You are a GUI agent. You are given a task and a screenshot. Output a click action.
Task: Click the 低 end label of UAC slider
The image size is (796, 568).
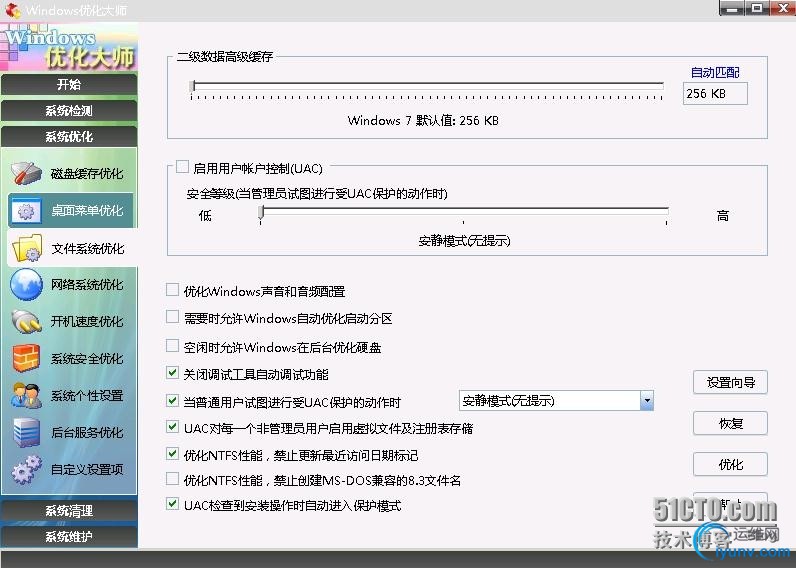click(205, 216)
